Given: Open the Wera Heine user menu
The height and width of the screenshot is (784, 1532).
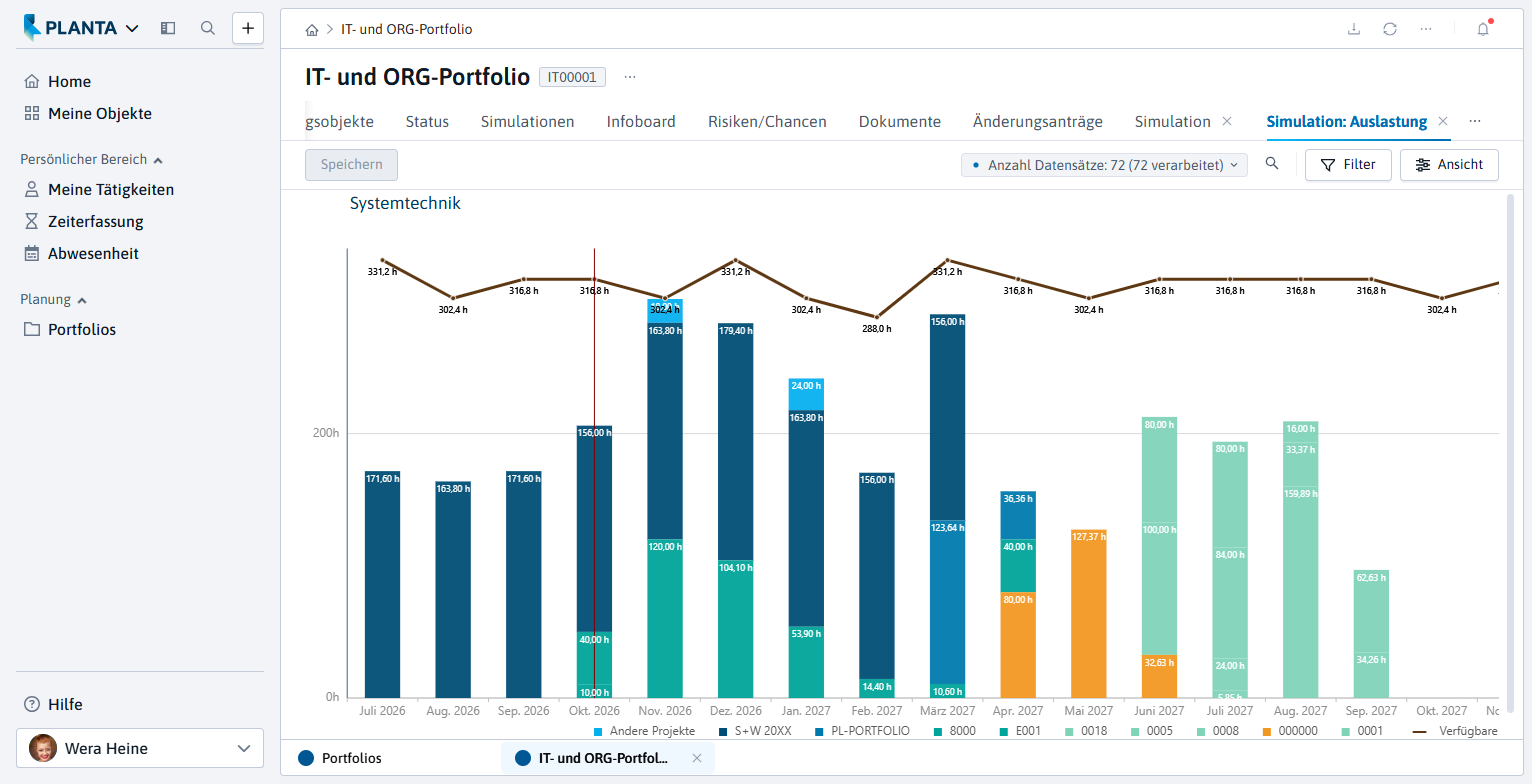Looking at the screenshot, I should pos(140,748).
